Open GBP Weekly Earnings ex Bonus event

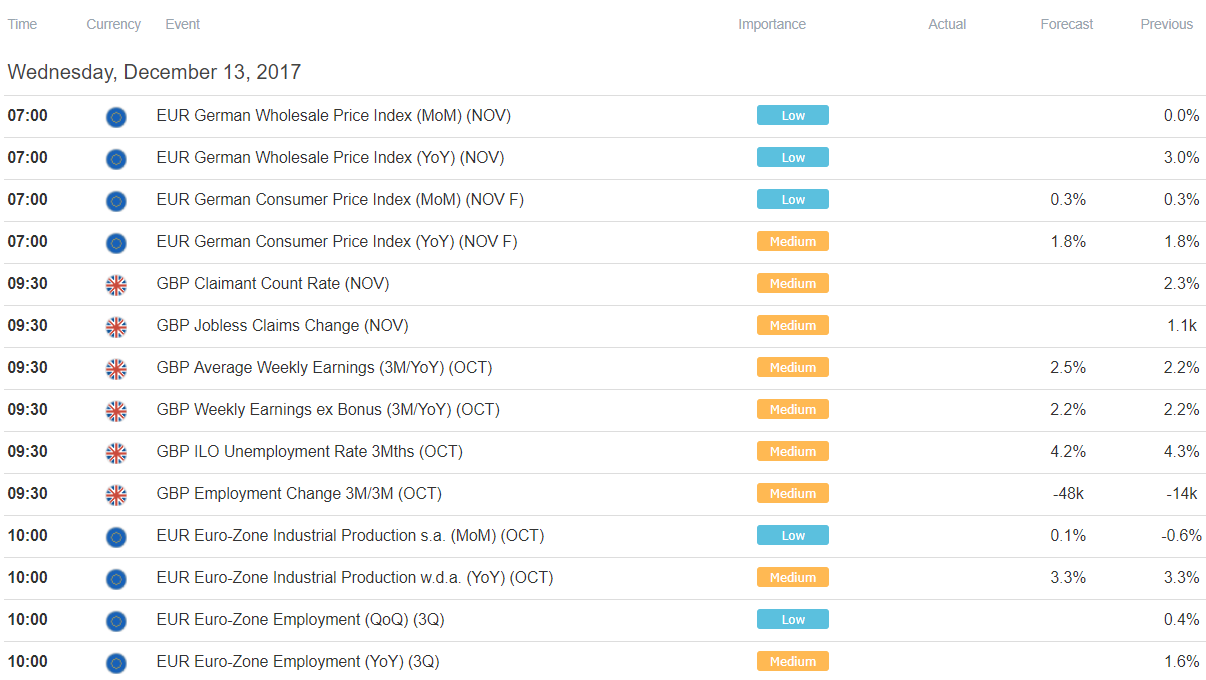(x=328, y=410)
